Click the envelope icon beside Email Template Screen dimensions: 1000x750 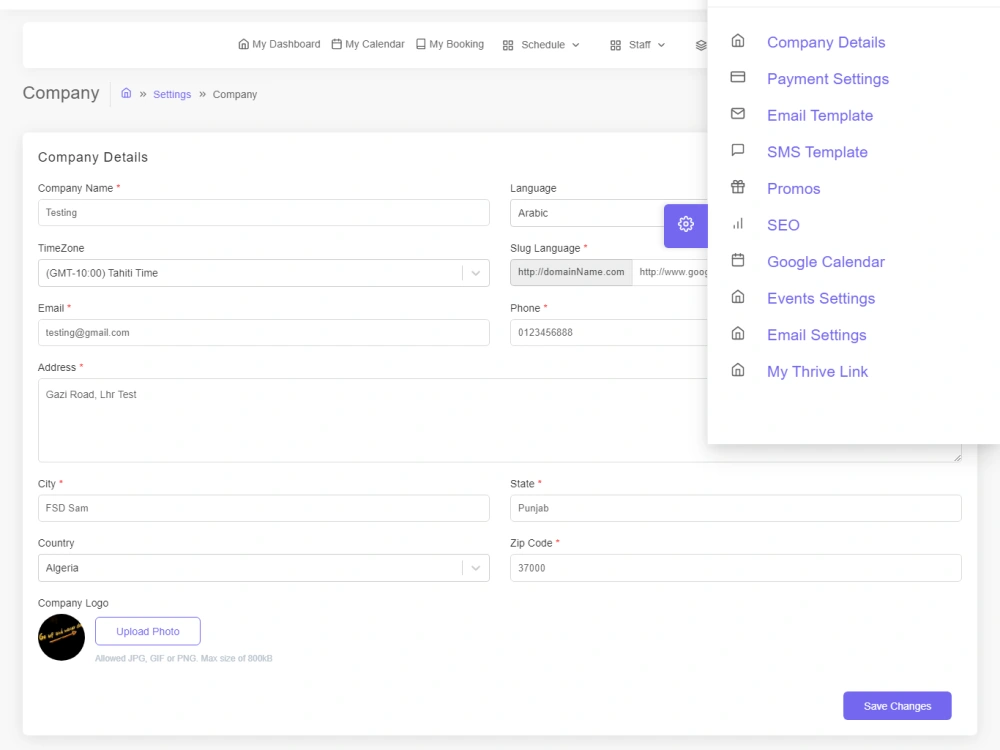[737, 114]
